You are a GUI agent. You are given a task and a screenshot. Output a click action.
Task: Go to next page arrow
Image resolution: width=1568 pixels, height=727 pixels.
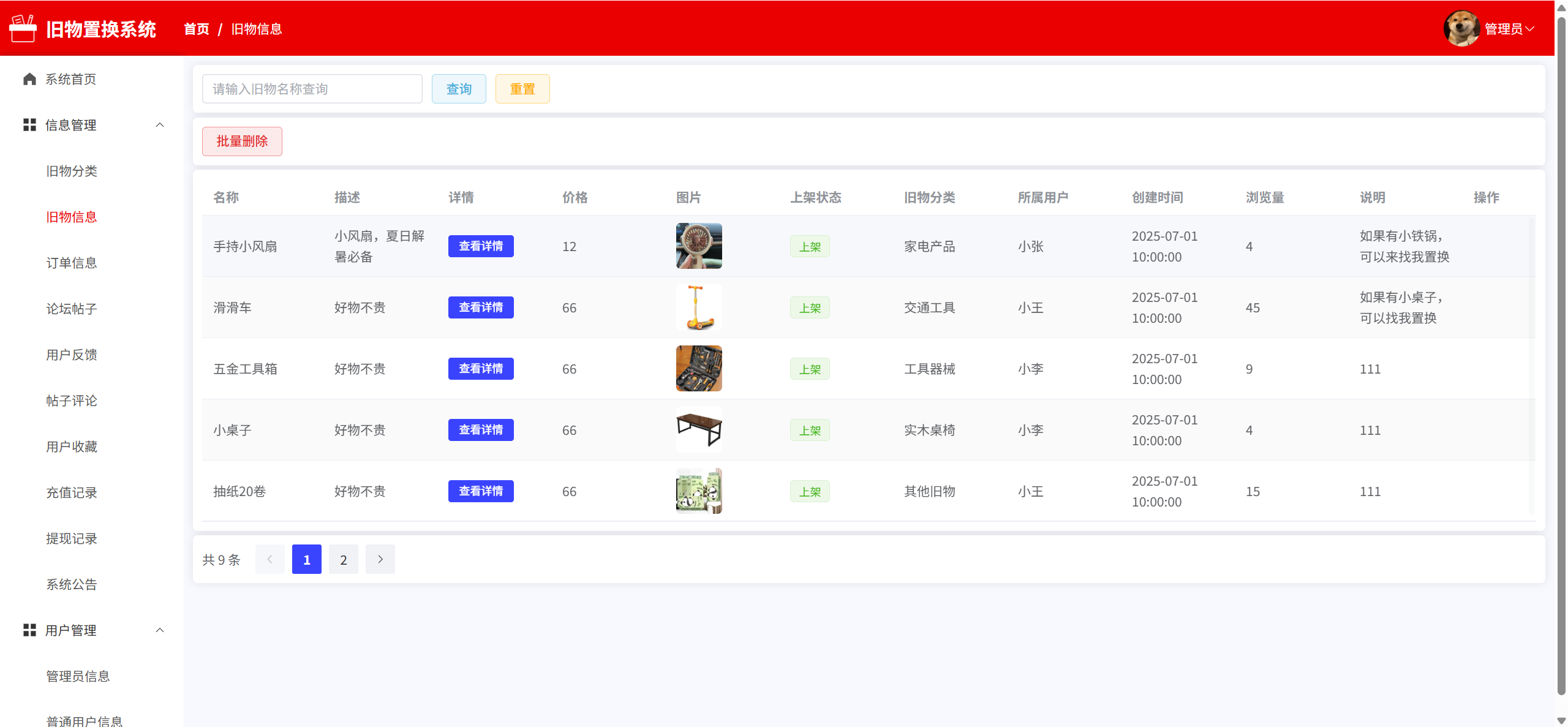[x=380, y=559]
